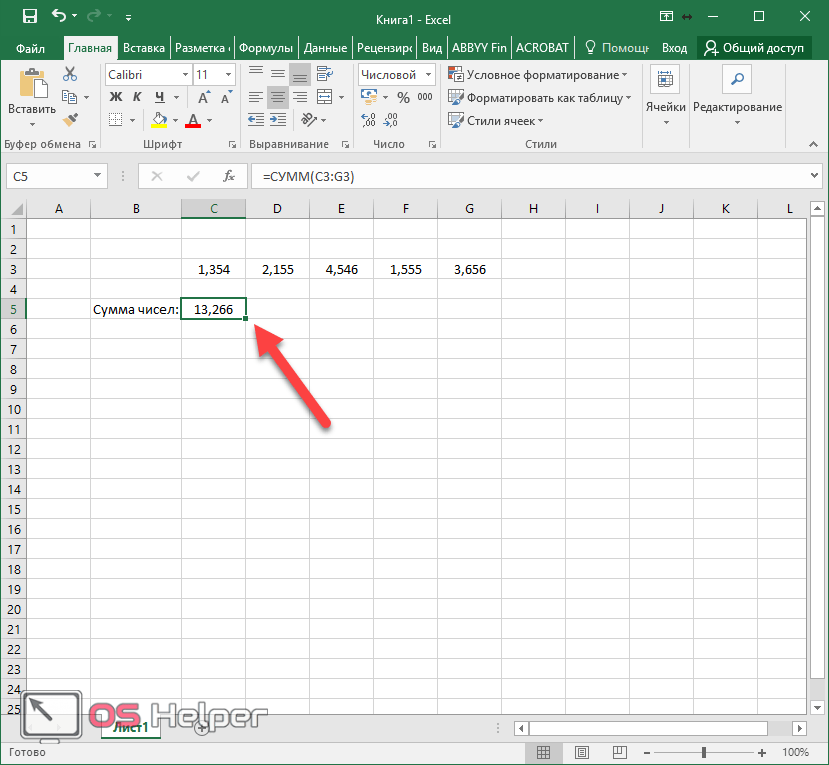This screenshot has height=765, width=829.
Task: Click the Insert Function fx icon
Action: tap(228, 176)
